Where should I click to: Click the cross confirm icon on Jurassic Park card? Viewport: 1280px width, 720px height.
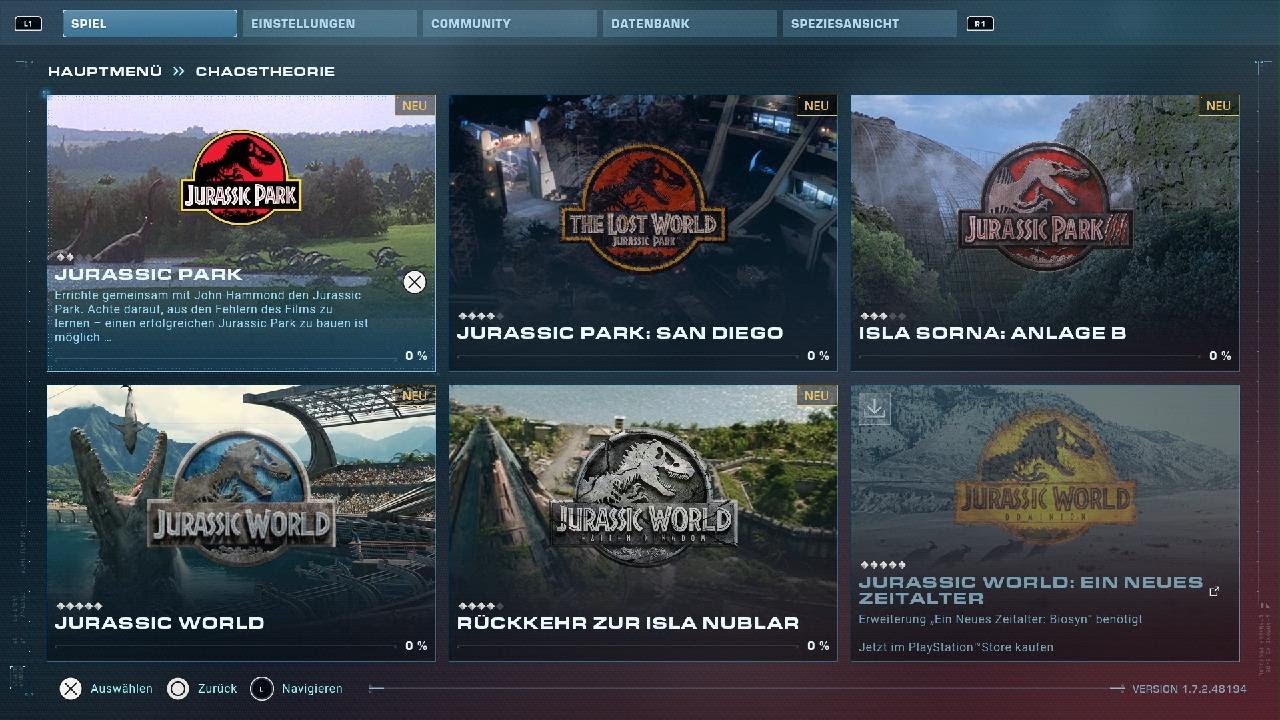click(414, 282)
